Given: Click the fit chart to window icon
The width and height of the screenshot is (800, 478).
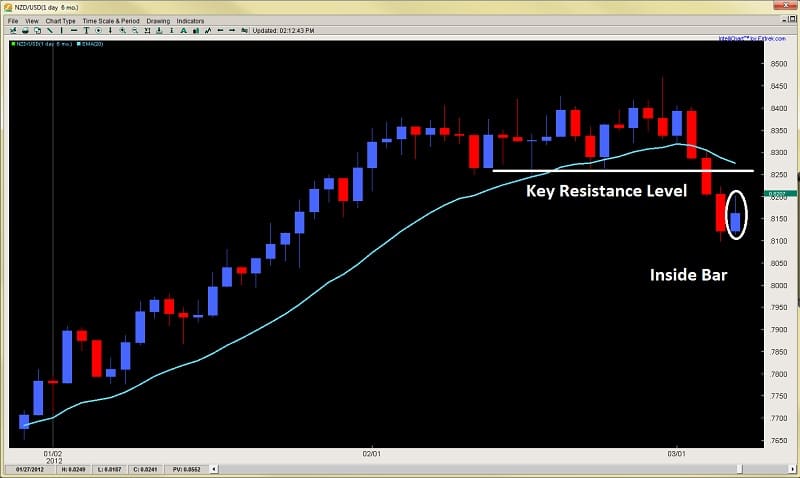Looking at the screenshot, I should coord(147,31).
